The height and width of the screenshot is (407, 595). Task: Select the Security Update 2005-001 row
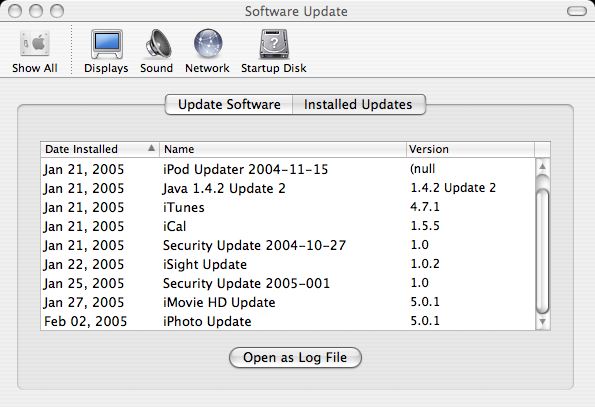pos(288,283)
